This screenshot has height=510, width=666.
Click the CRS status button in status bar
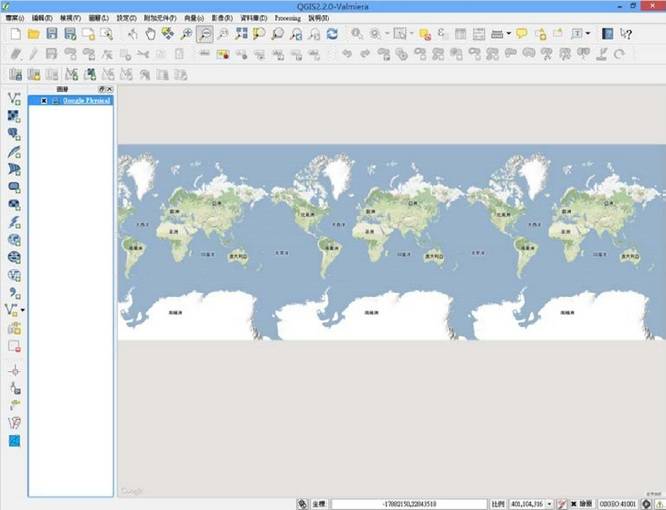pos(617,504)
